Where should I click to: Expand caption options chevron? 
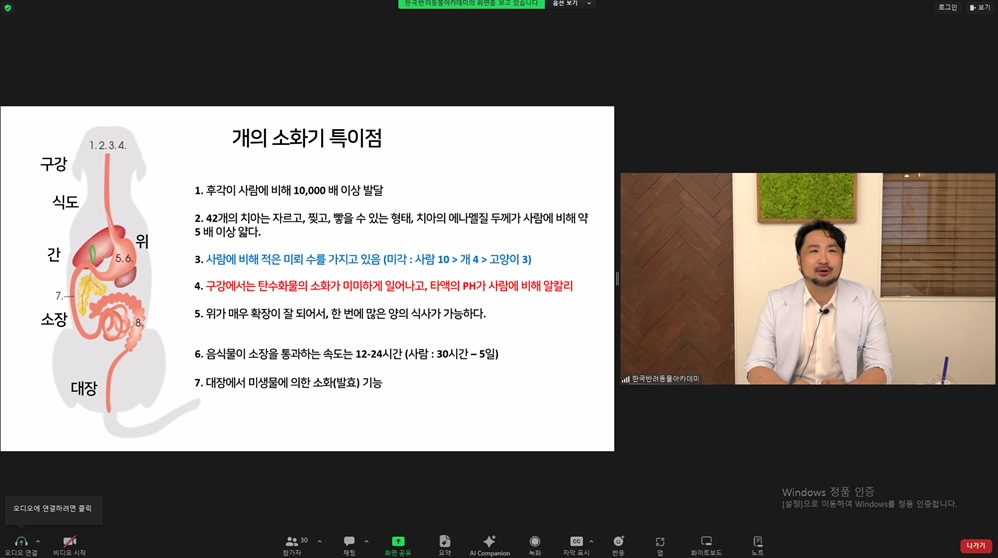point(591,541)
